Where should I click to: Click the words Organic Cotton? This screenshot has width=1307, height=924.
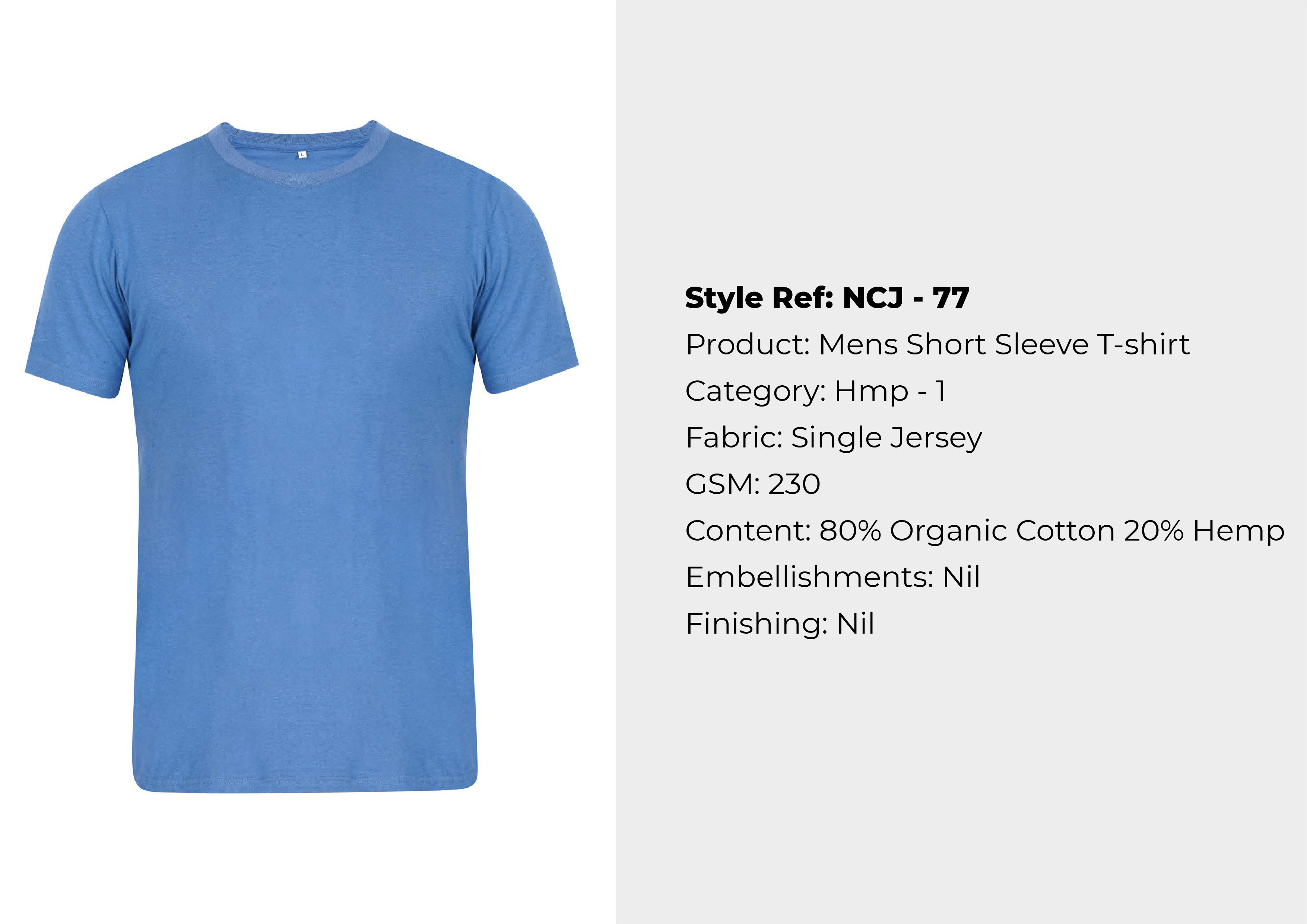coord(1002,531)
